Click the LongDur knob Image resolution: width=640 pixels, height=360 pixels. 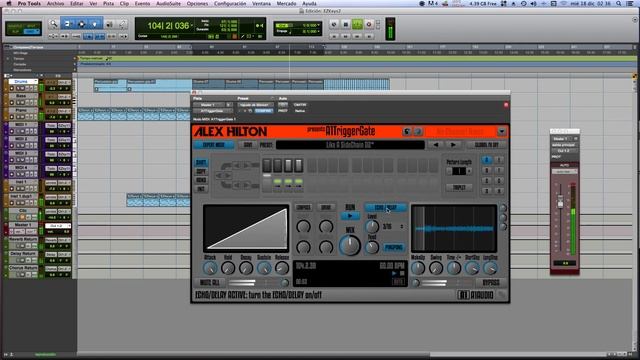pyautogui.click(x=490, y=268)
